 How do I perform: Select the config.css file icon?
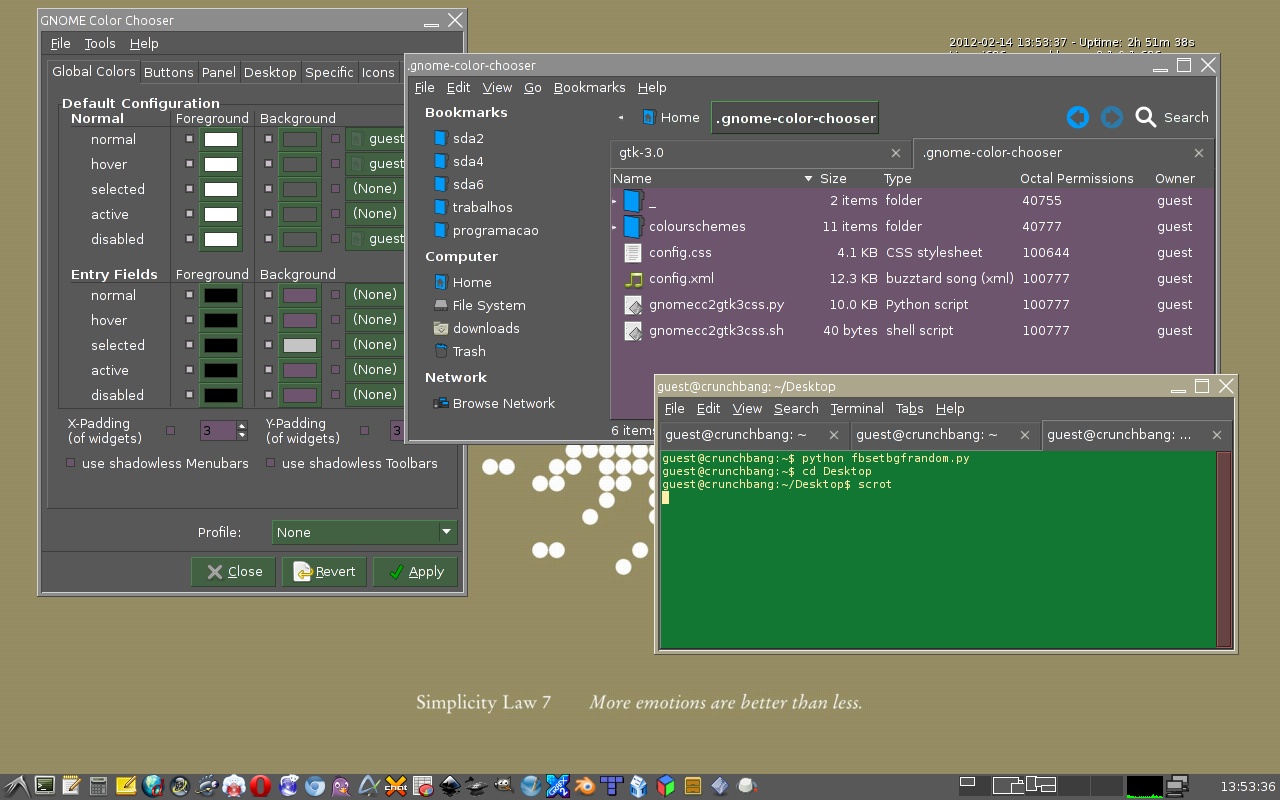point(632,253)
